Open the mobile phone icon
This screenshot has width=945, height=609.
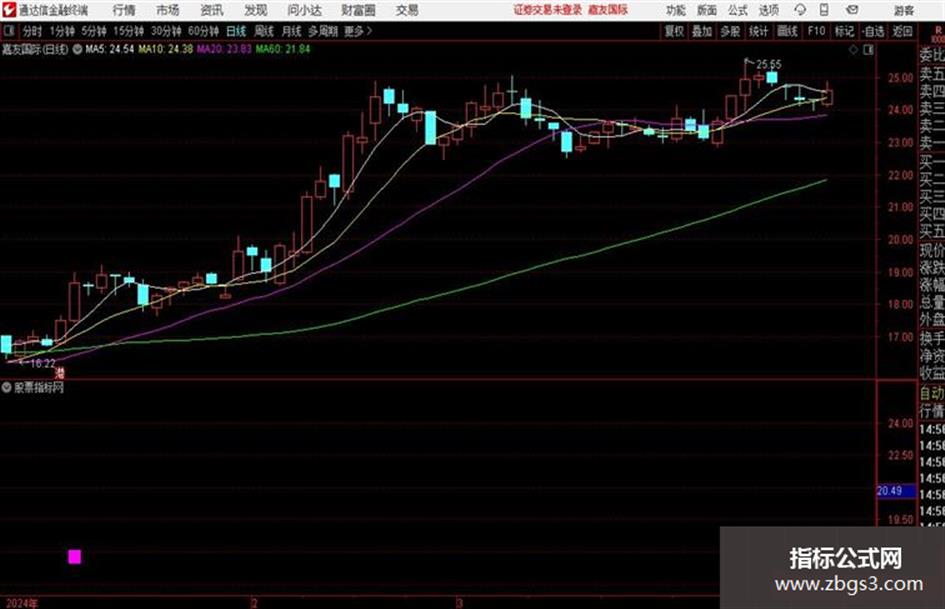pos(824,10)
